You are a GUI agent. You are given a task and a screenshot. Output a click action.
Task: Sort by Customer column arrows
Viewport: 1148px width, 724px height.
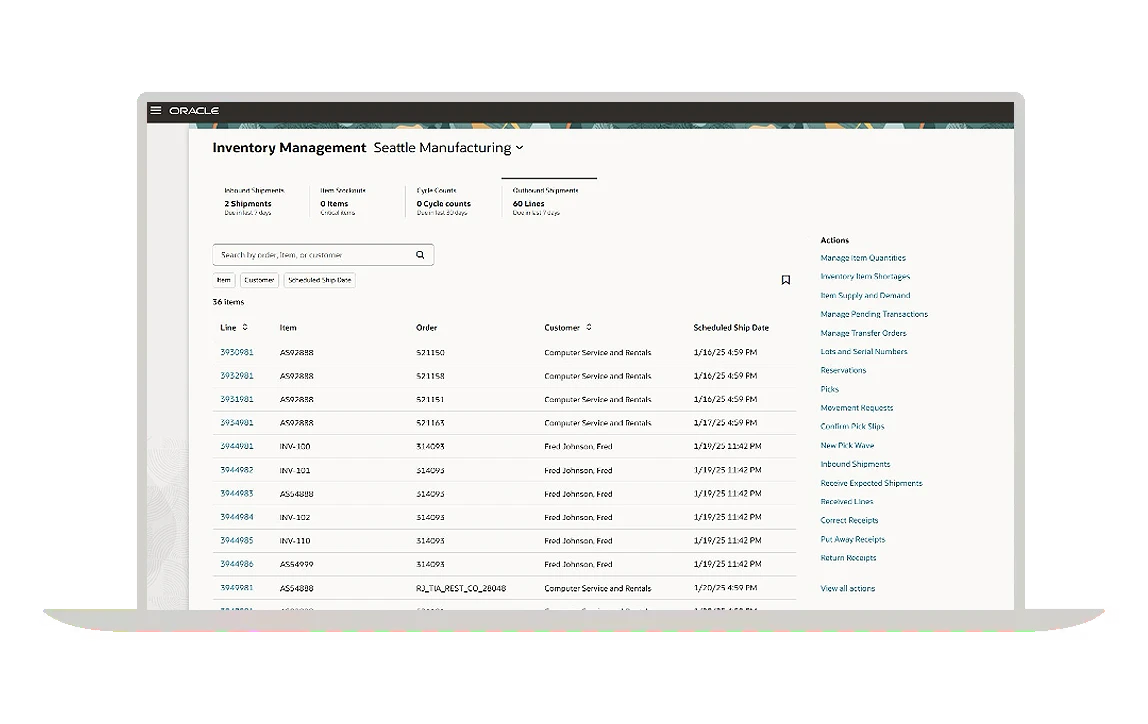point(589,327)
